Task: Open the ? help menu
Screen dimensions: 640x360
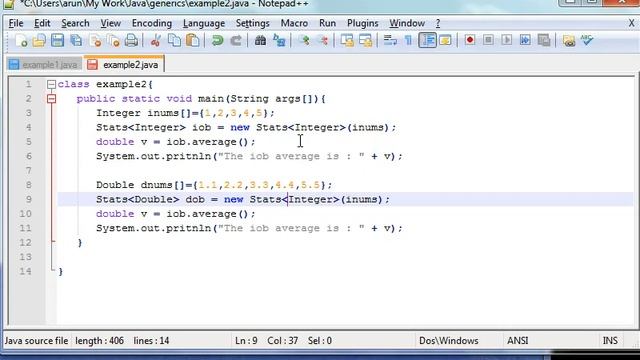Action: [x=438, y=23]
